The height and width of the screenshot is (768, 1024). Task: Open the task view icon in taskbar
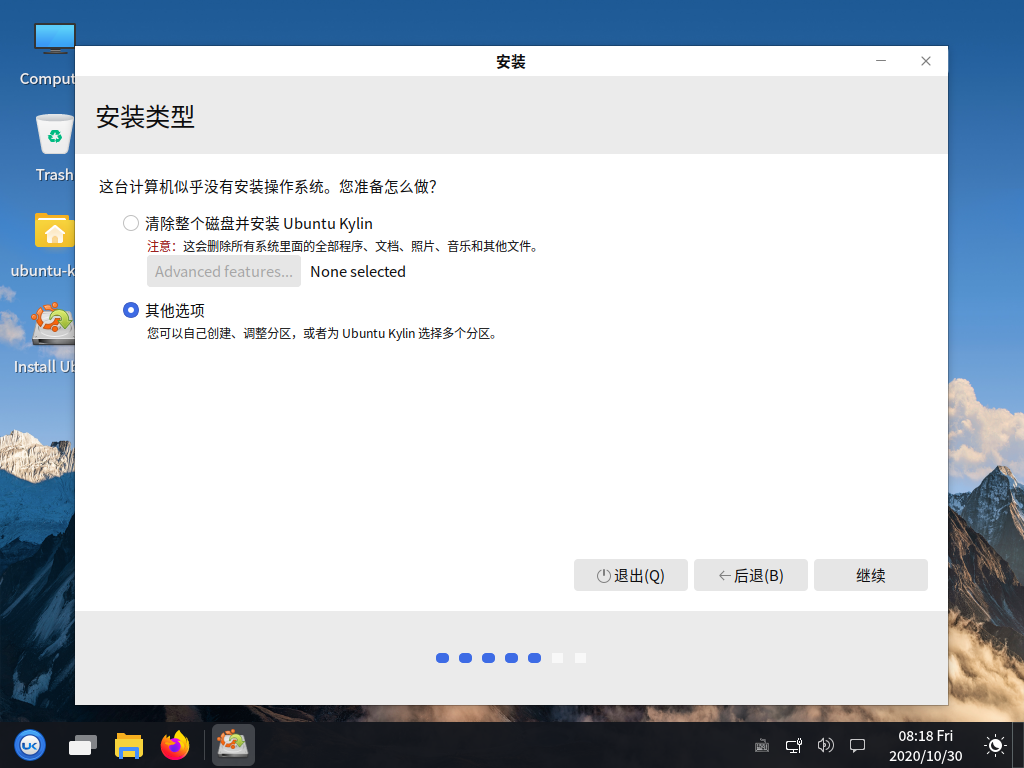(x=83, y=745)
